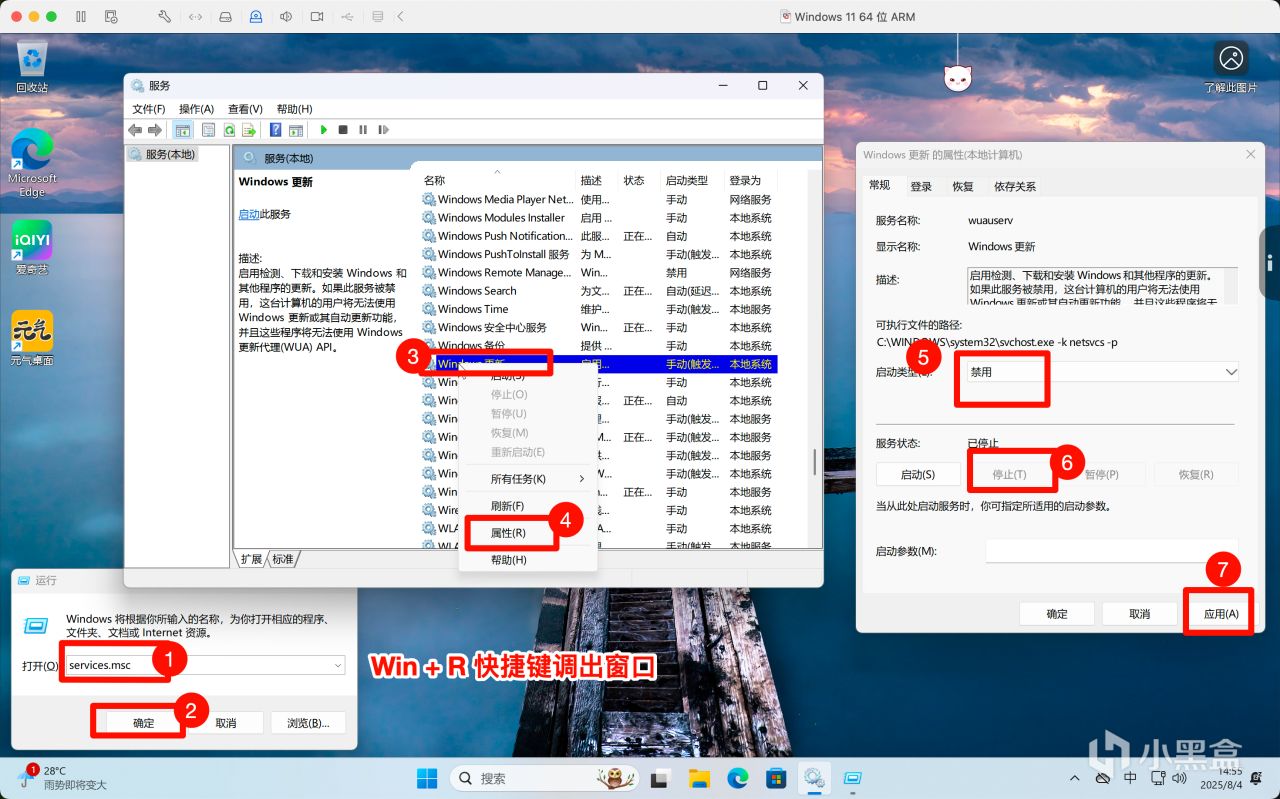
Task: Open the iQIYI desktop icon
Action: [32, 247]
